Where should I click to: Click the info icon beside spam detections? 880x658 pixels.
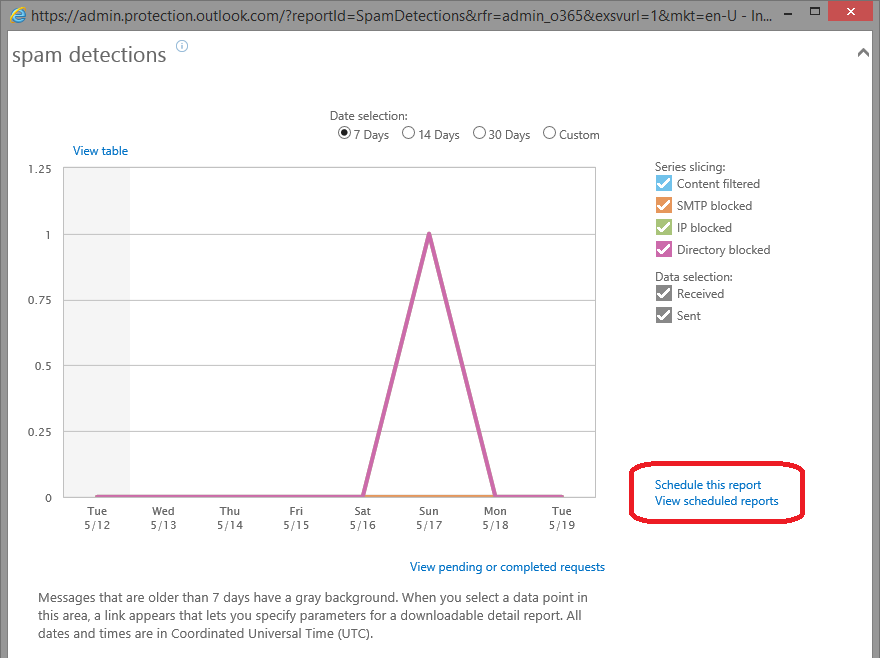pos(182,46)
